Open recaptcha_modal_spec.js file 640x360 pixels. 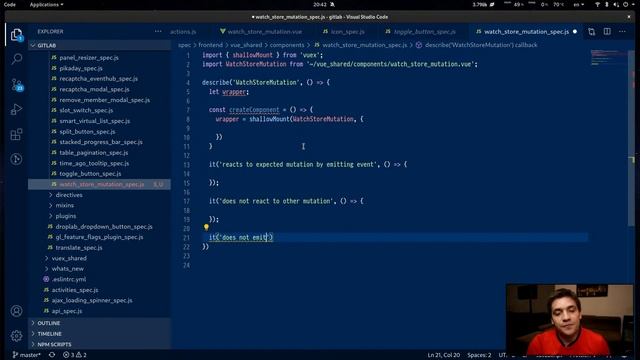[x=94, y=89]
